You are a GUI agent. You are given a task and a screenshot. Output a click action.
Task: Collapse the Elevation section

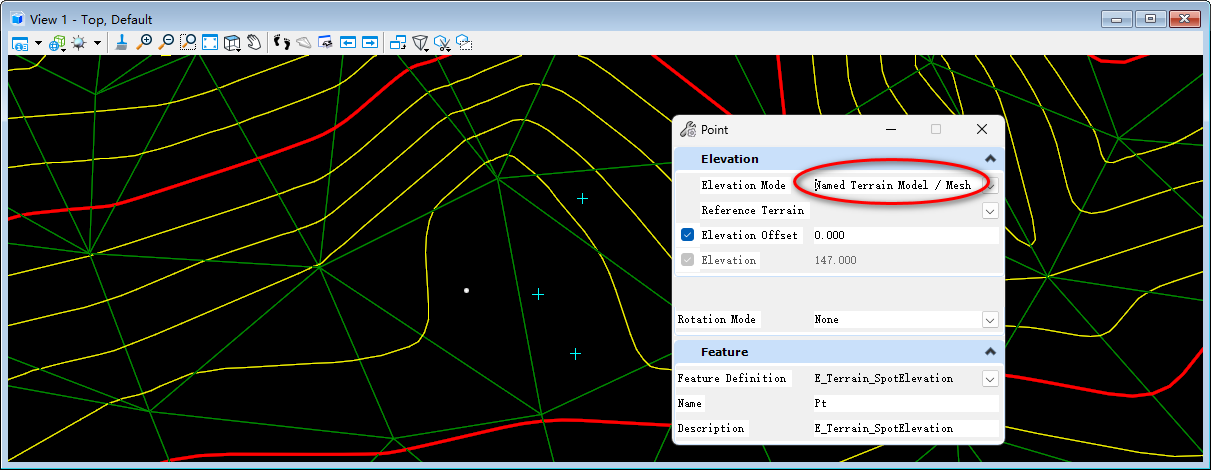tap(990, 159)
